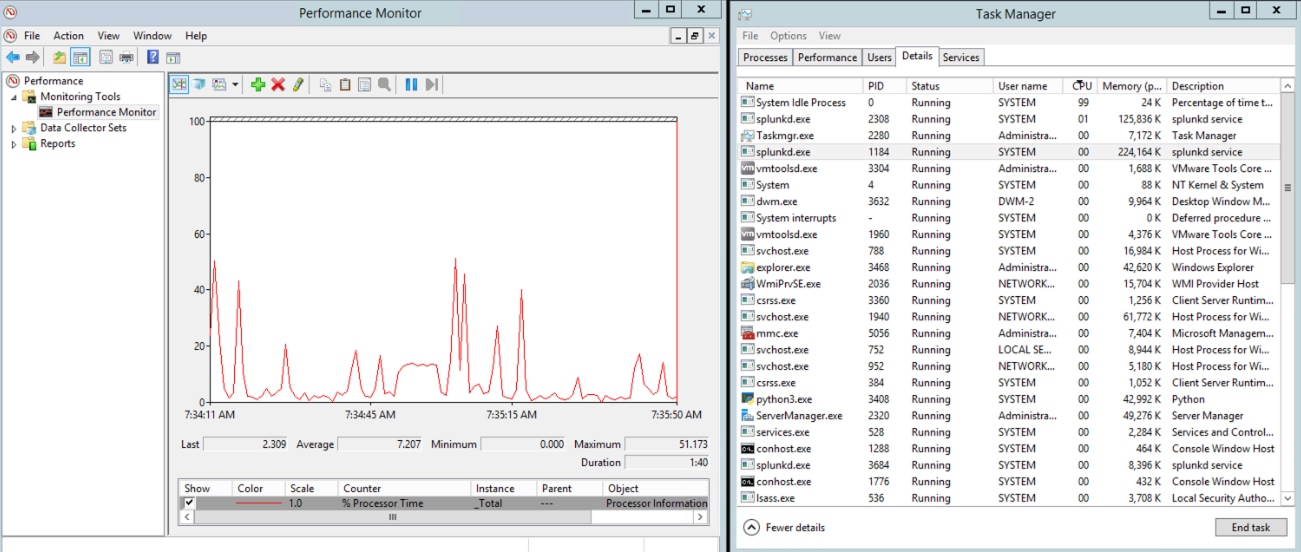Freeze the display with the pause icon
The image size is (1301, 552).
(x=411, y=85)
